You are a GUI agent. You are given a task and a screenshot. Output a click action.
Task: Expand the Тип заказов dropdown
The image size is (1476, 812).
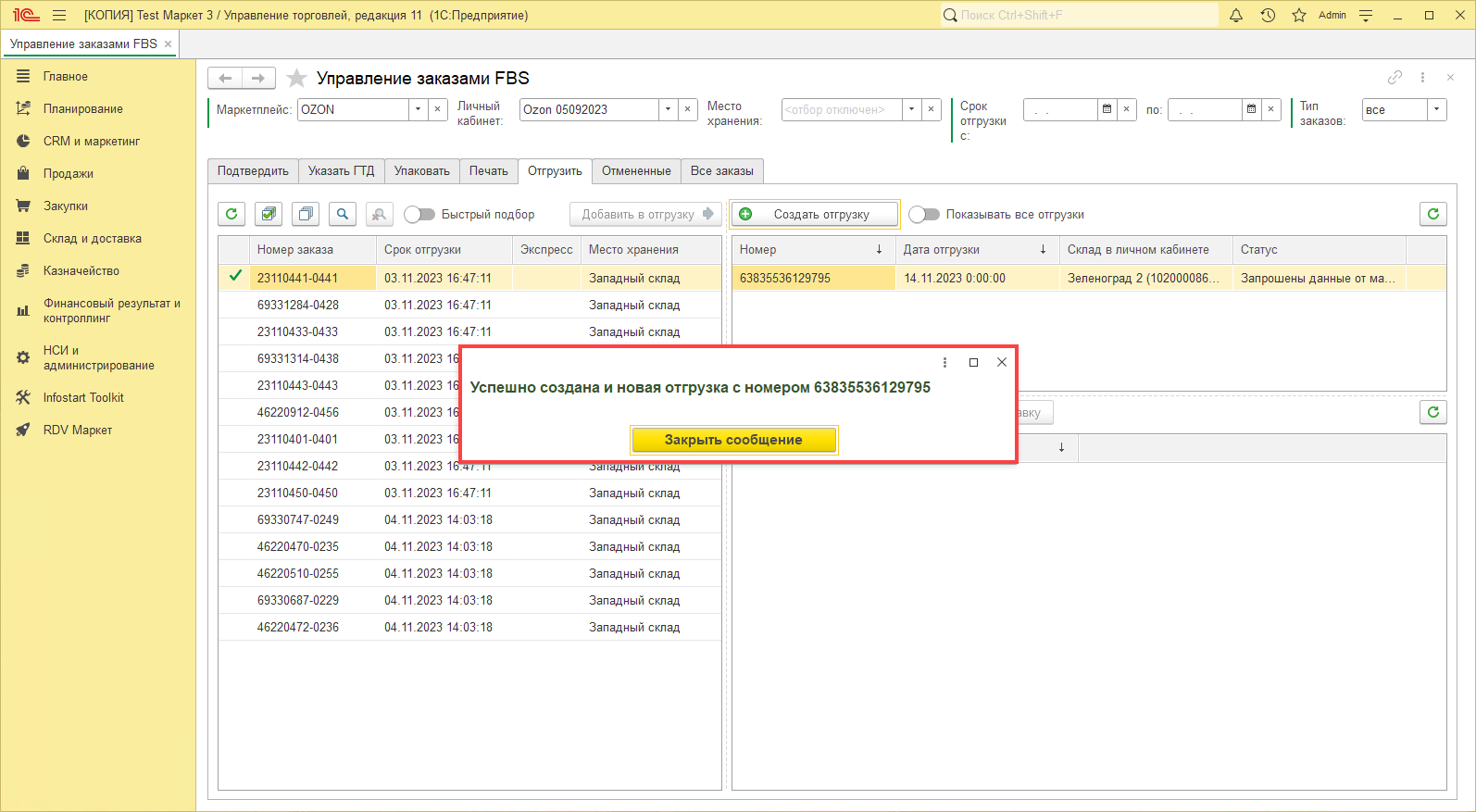pos(1436,109)
